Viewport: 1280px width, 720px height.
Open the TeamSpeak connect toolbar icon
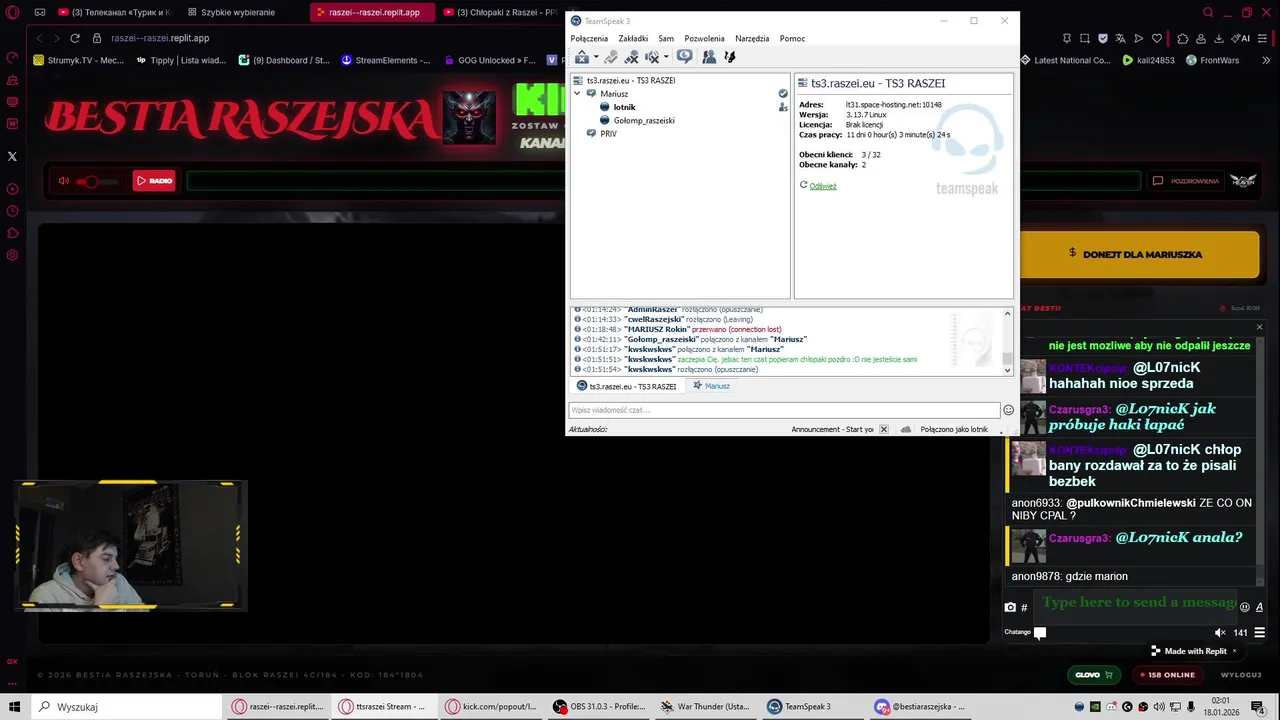(x=582, y=57)
